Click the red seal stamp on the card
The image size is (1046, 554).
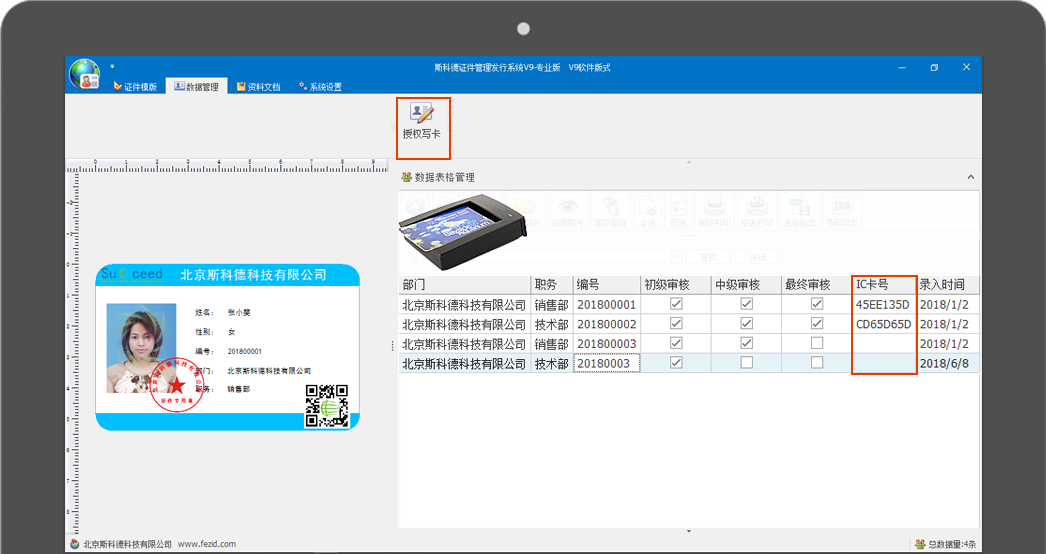point(176,384)
